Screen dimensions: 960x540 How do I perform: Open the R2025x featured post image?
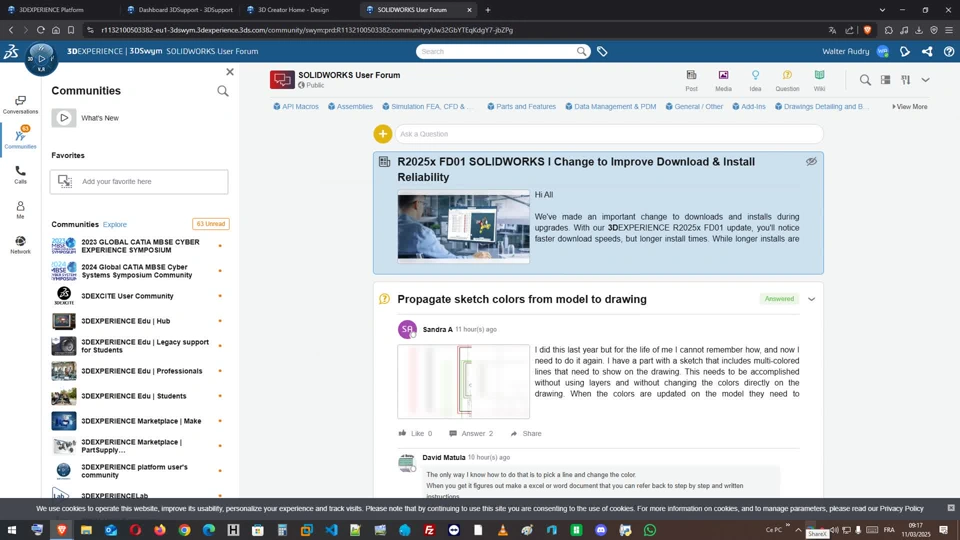[463, 227]
